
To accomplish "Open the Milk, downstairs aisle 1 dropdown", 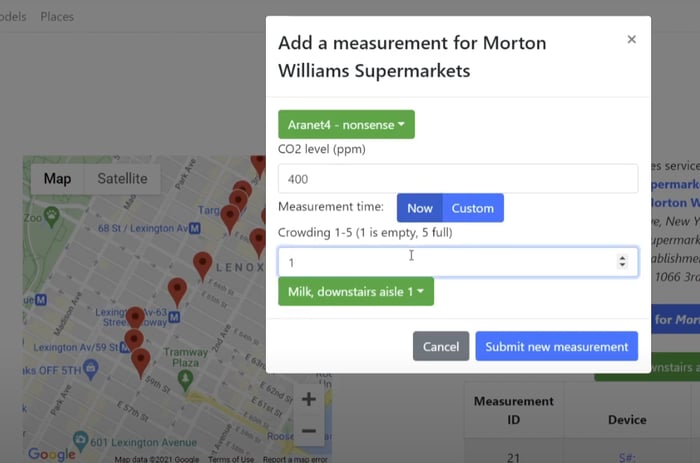I will (x=356, y=292).
